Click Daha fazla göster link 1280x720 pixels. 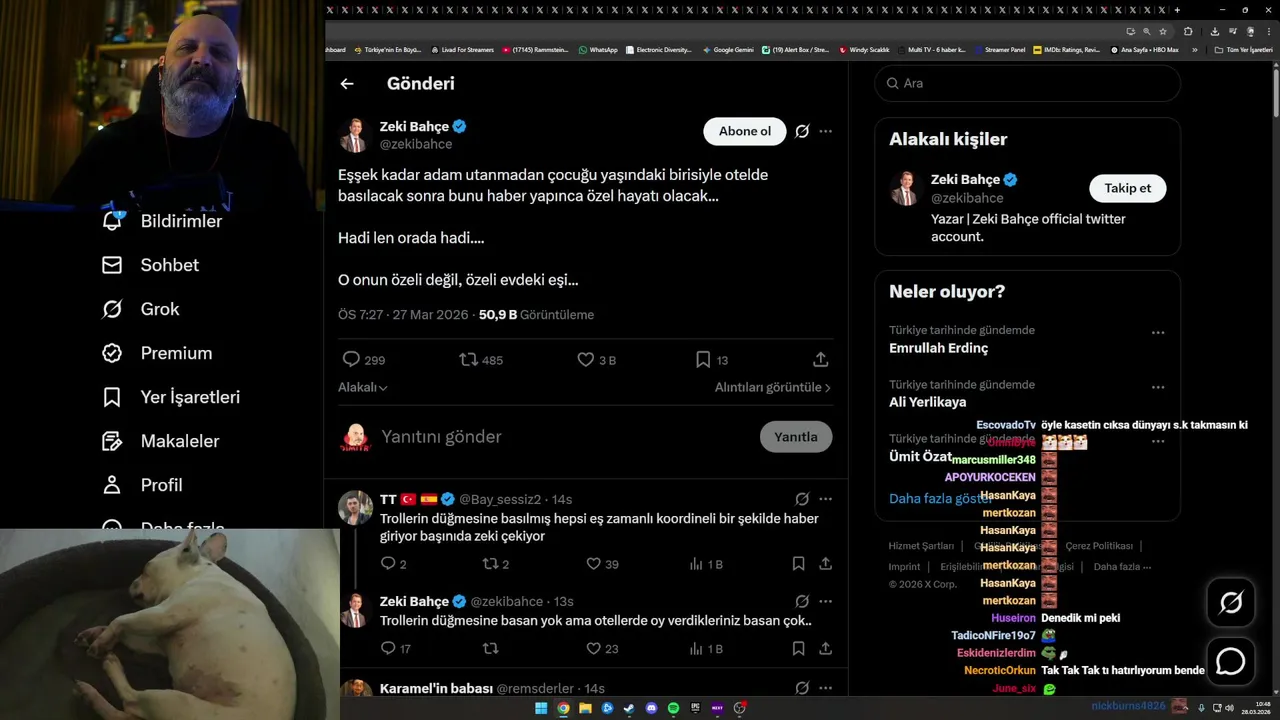940,498
